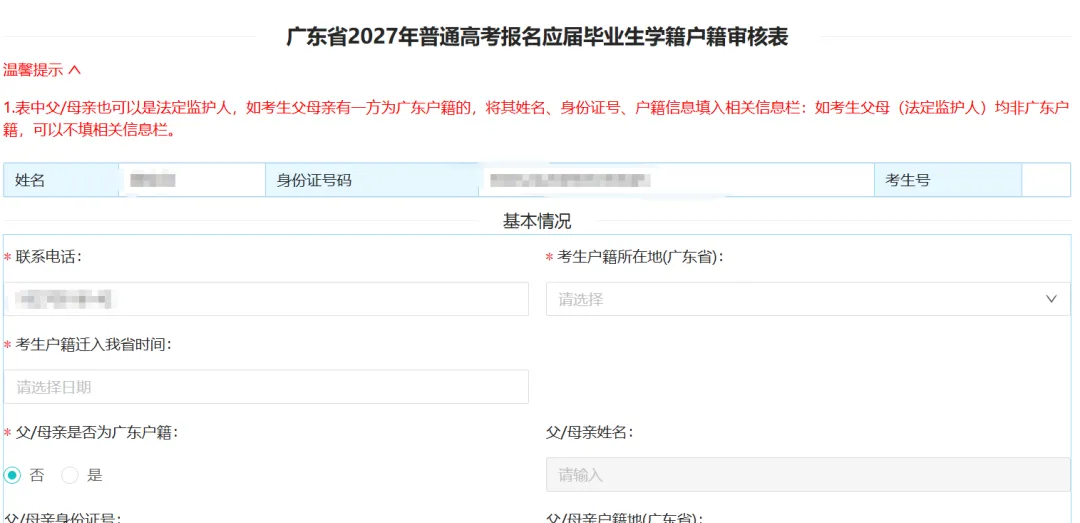
Task: Click the page title 广东省2027年普通高考报名应届毕业生学籍户籍审核表
Action: (x=537, y=37)
